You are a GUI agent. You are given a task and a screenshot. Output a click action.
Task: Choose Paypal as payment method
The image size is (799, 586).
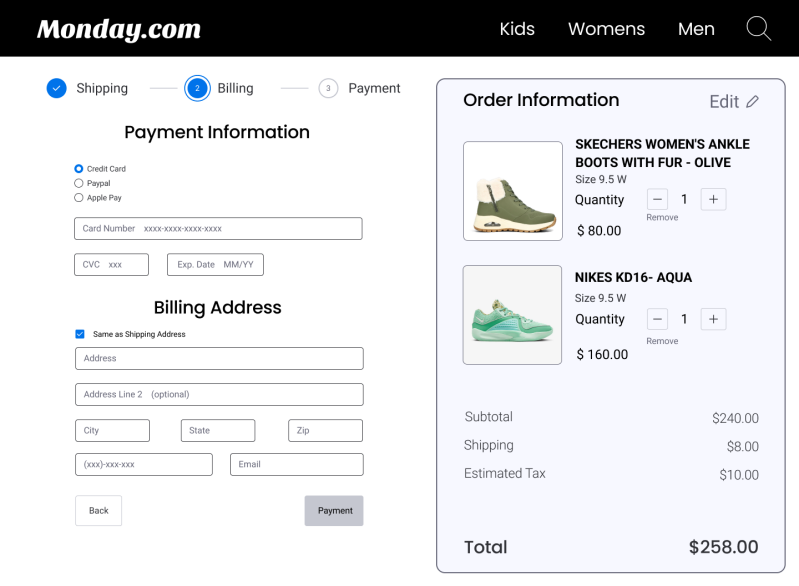[x=79, y=183]
